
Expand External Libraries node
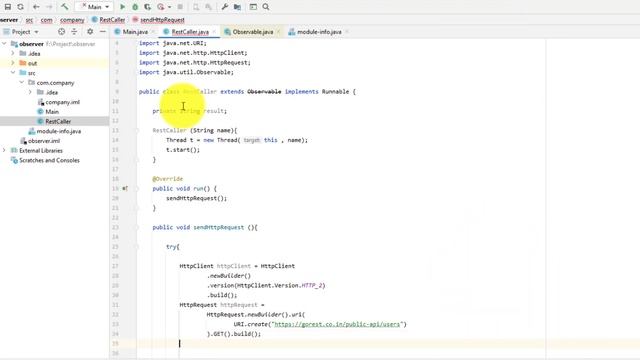point(4,151)
